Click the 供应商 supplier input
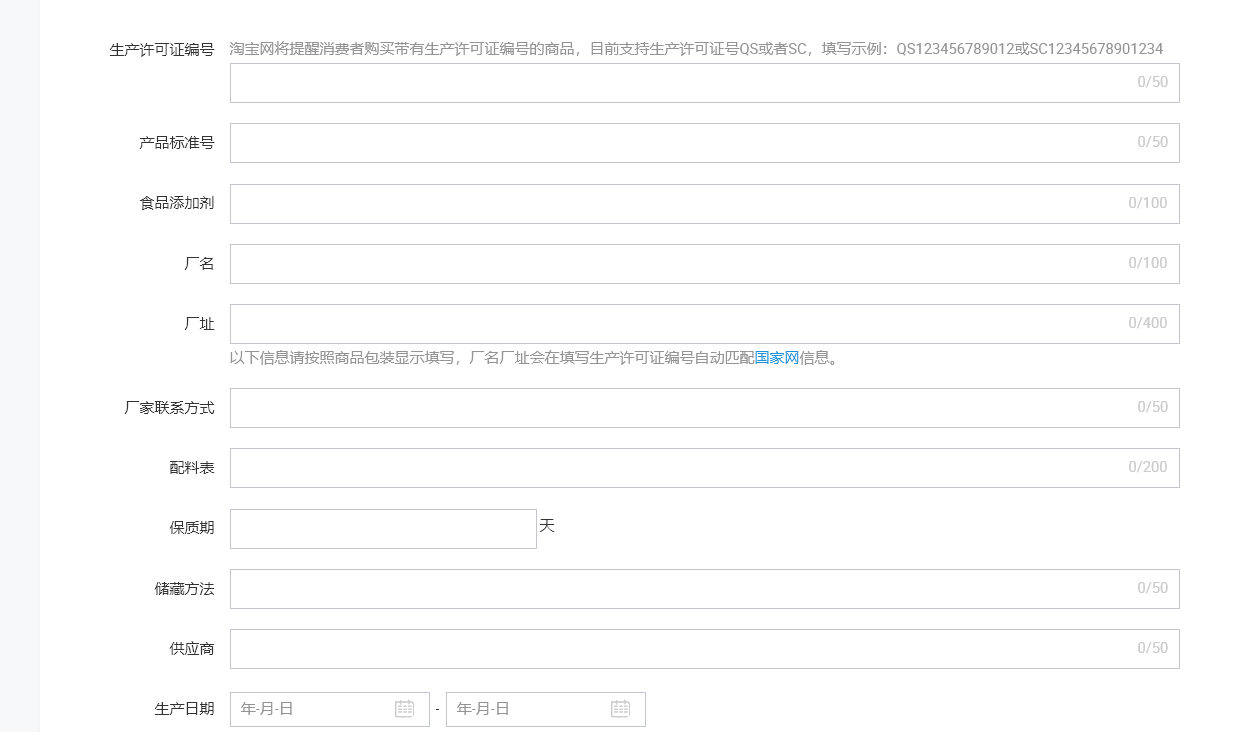The width and height of the screenshot is (1259, 732). pyautogui.click(x=680, y=649)
